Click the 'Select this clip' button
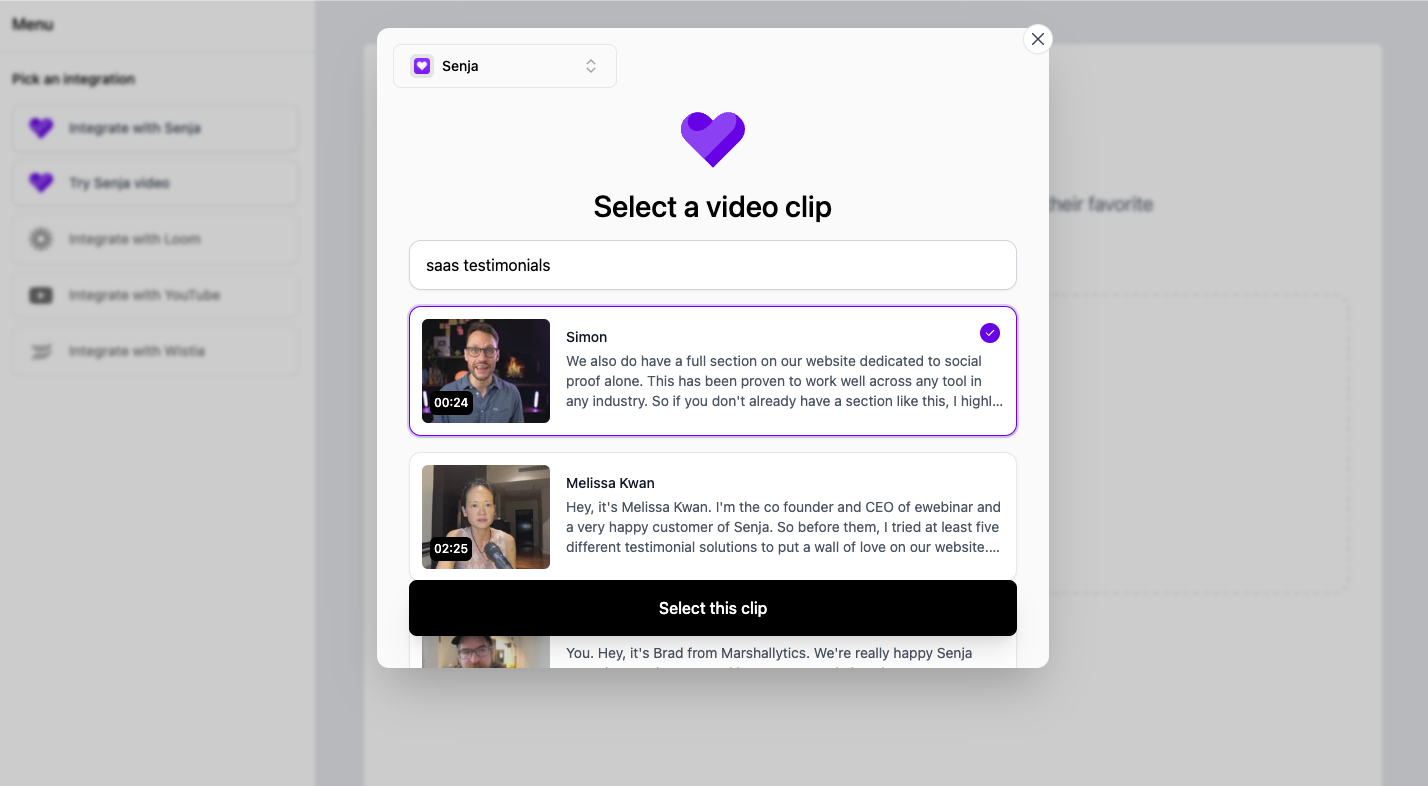 click(x=713, y=608)
